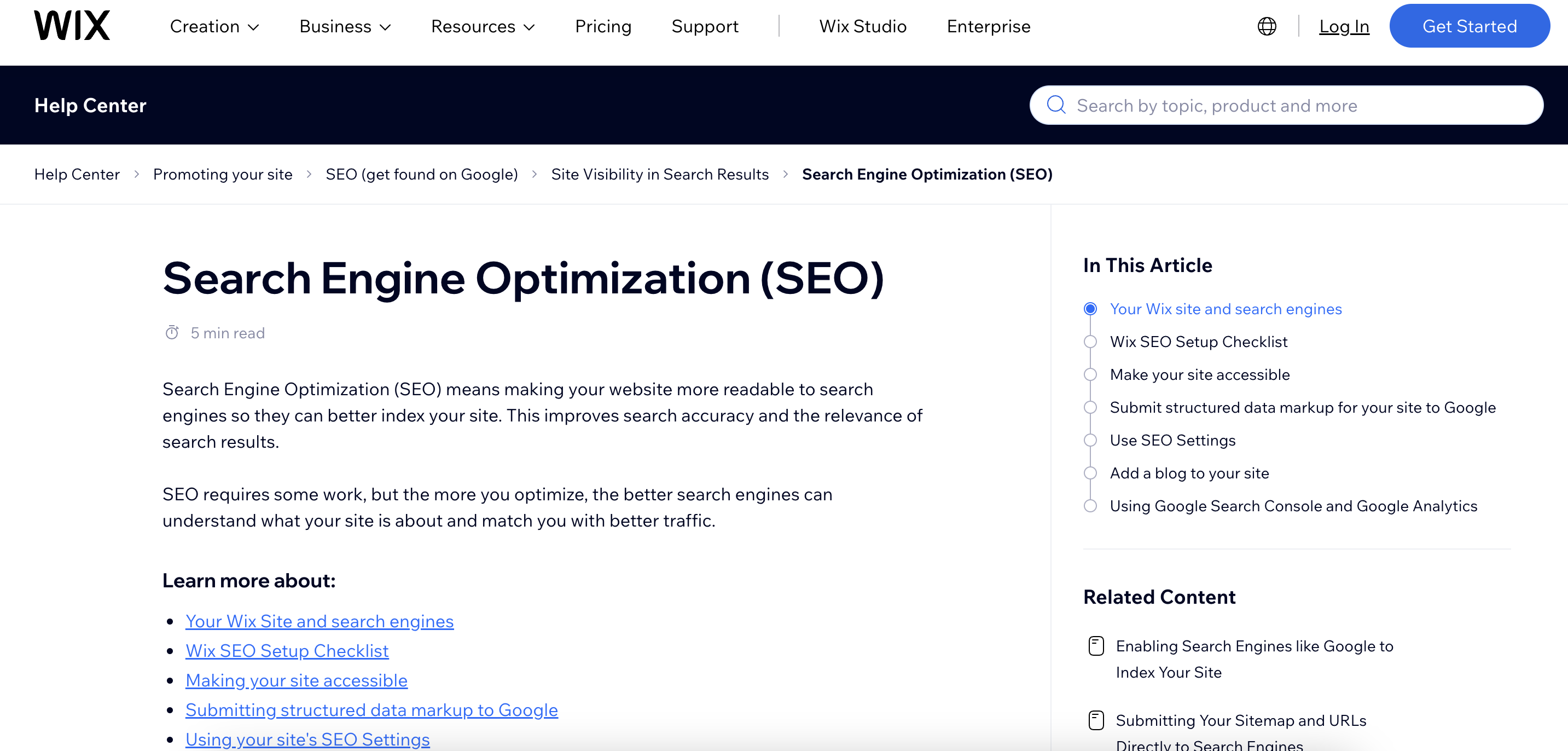Select the Your Wix site and search engines marker

1090,309
